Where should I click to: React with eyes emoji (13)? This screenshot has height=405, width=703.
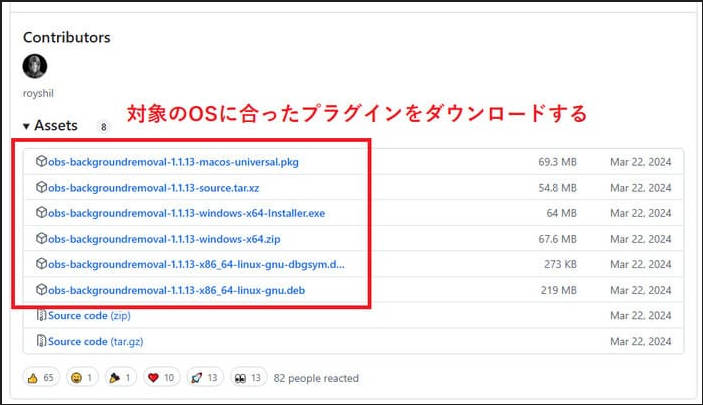[248, 378]
